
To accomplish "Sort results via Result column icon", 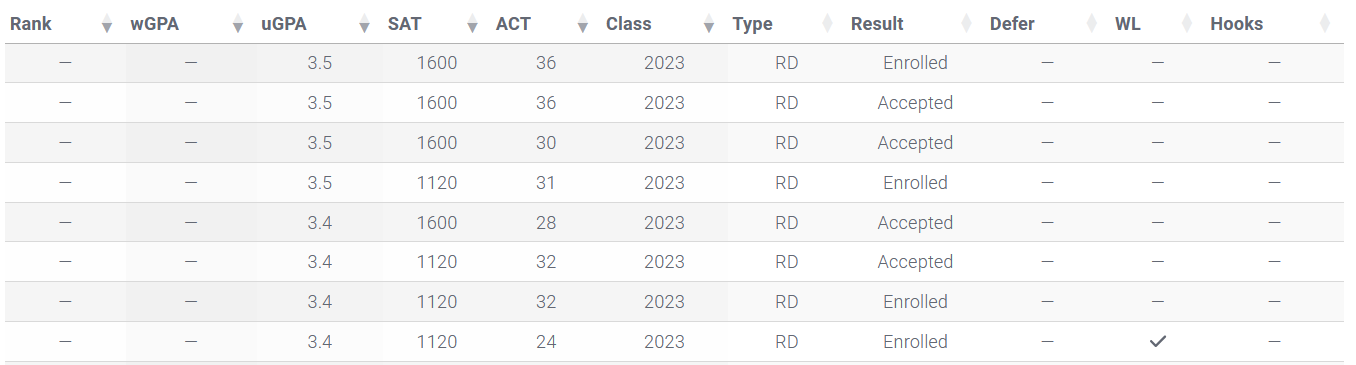I will [x=966, y=24].
